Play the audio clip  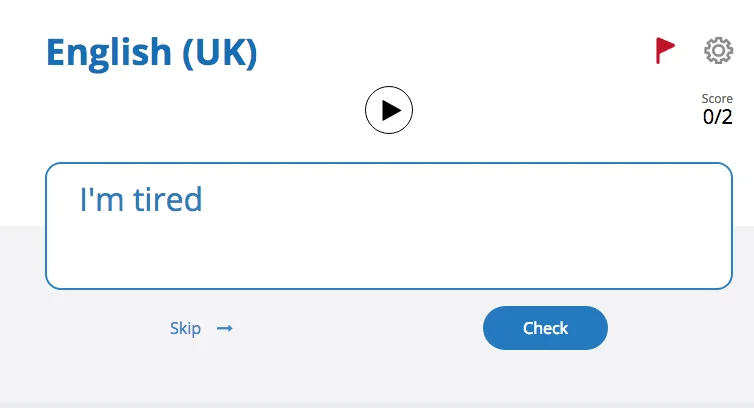(x=389, y=110)
